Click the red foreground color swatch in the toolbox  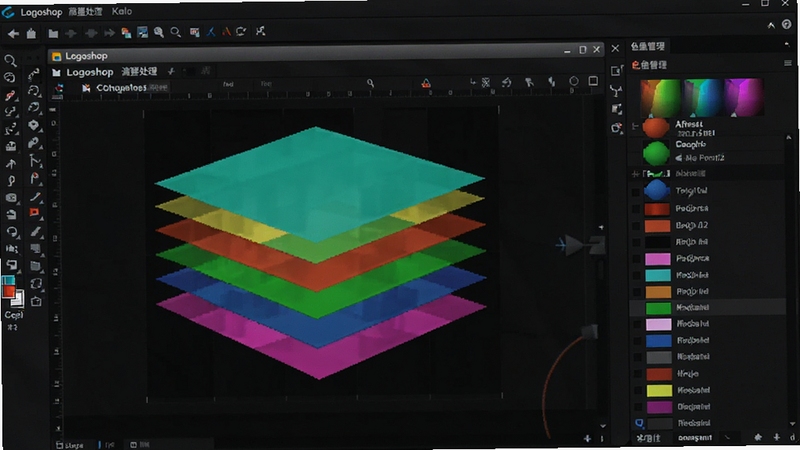(9, 292)
